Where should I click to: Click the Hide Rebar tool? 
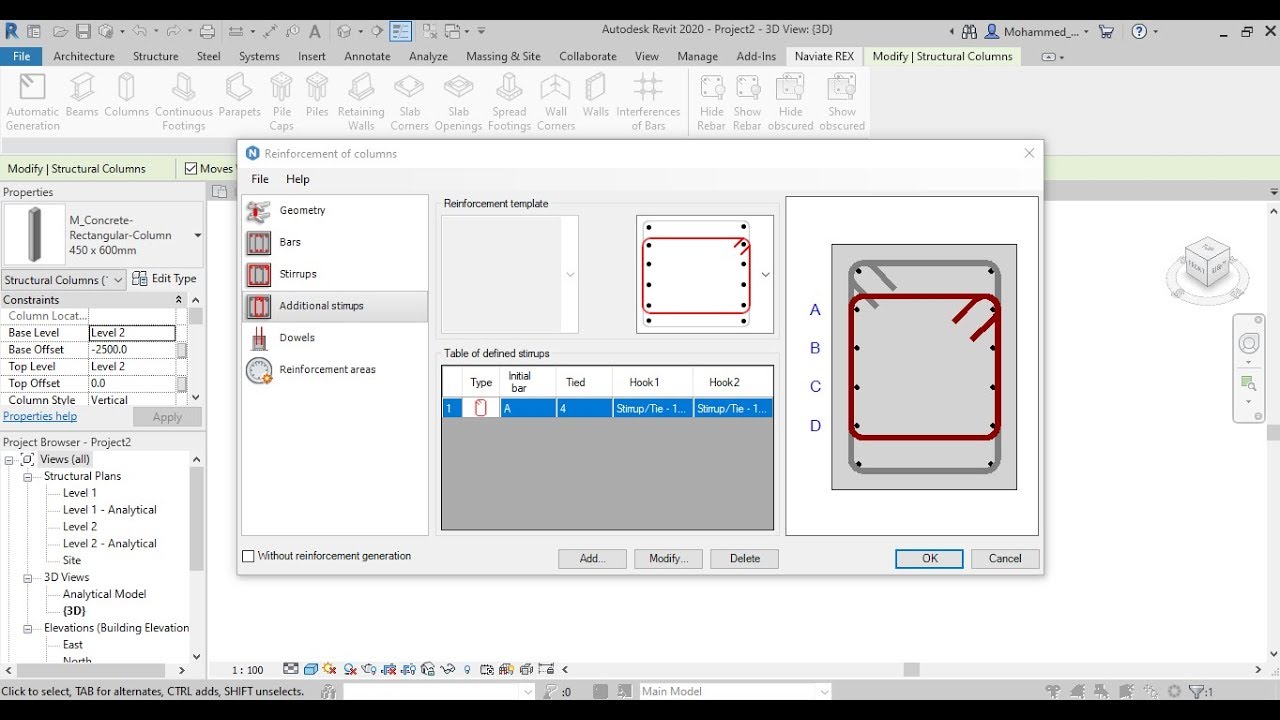tap(712, 102)
